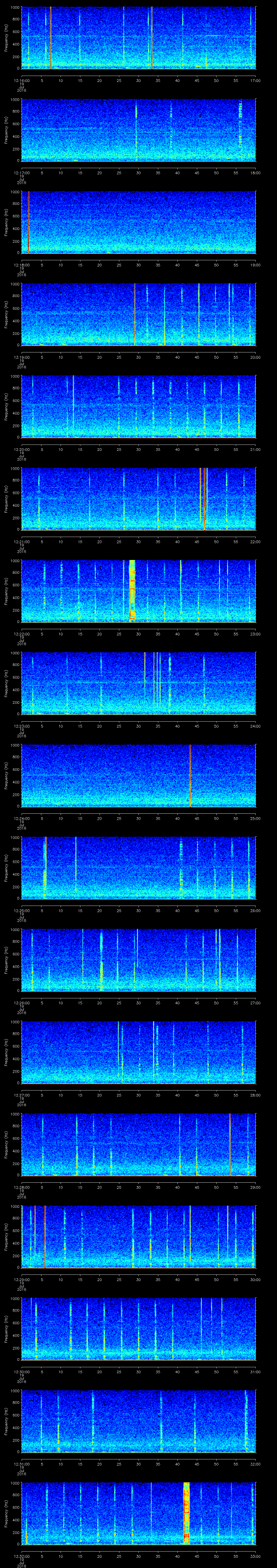Screen dimensions: 277x1568
Task: Select the 12:22:00 start time label
Action: point(22,634)
